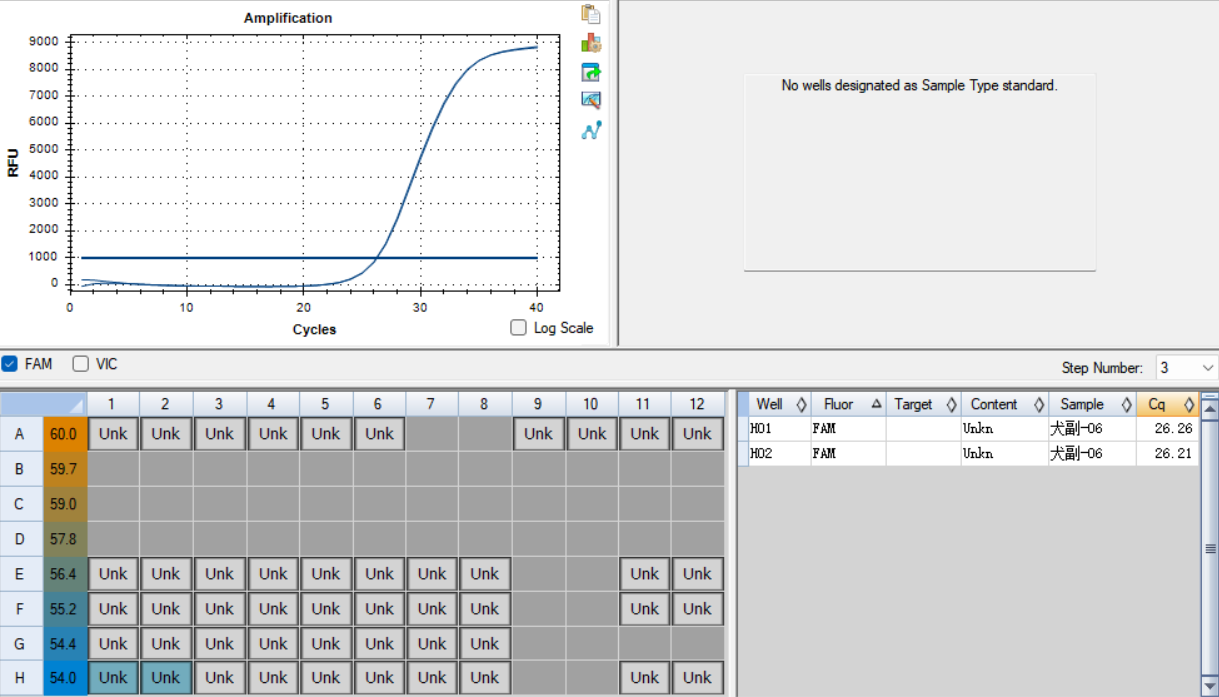
Task: Select plate column header 1
Action: pos(113,404)
